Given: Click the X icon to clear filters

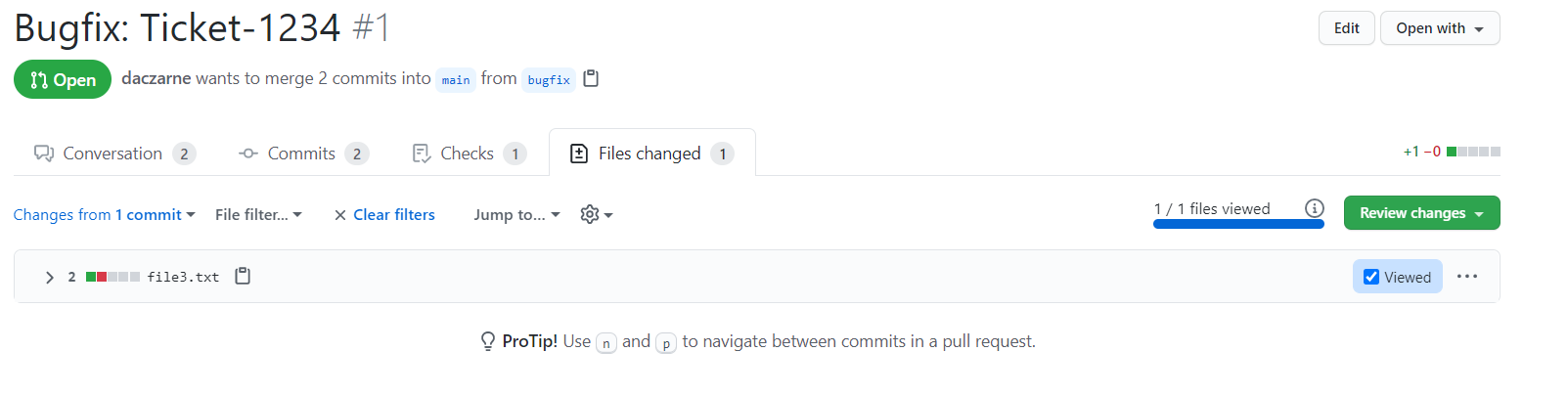Looking at the screenshot, I should coord(340,215).
